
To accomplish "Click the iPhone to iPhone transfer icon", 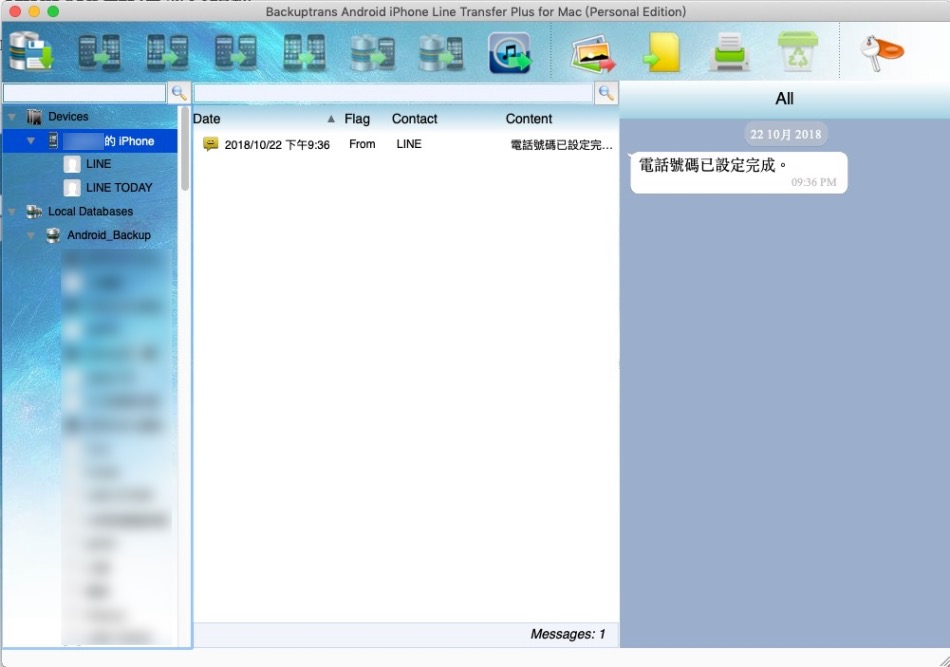I will tap(304, 52).
